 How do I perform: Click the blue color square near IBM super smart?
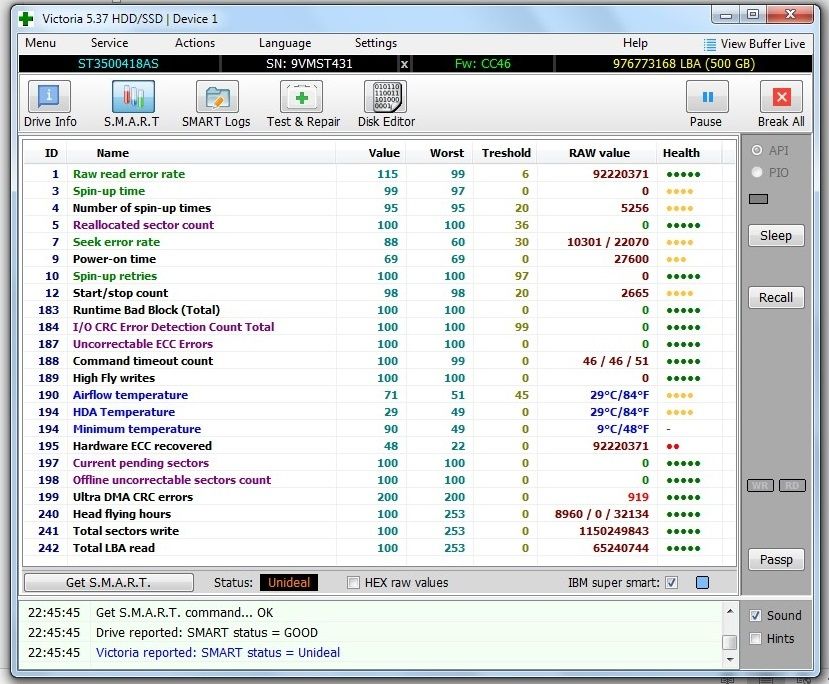[x=702, y=583]
